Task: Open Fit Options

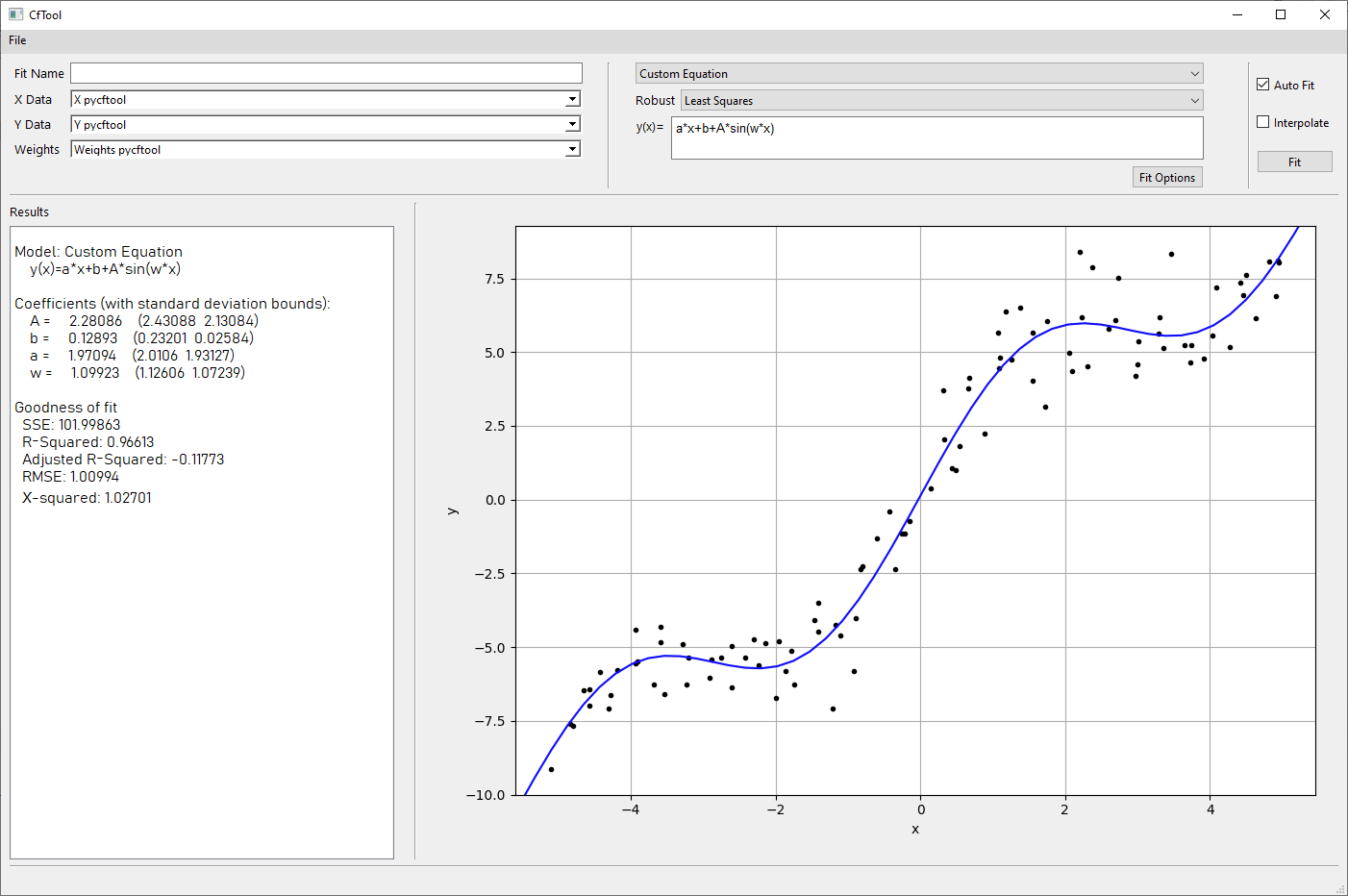Action: pos(1166,178)
